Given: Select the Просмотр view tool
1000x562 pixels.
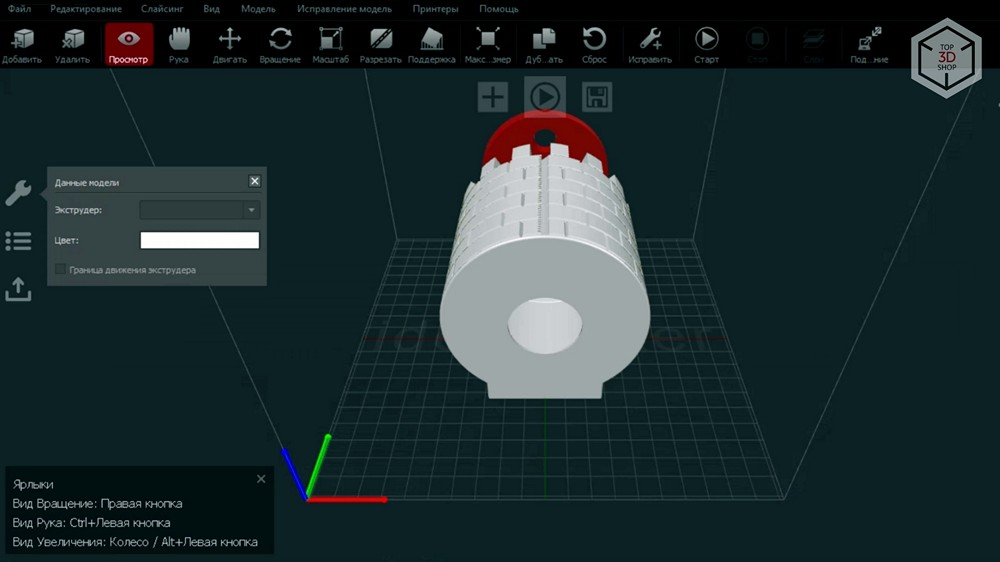Looking at the screenshot, I should click(x=129, y=45).
